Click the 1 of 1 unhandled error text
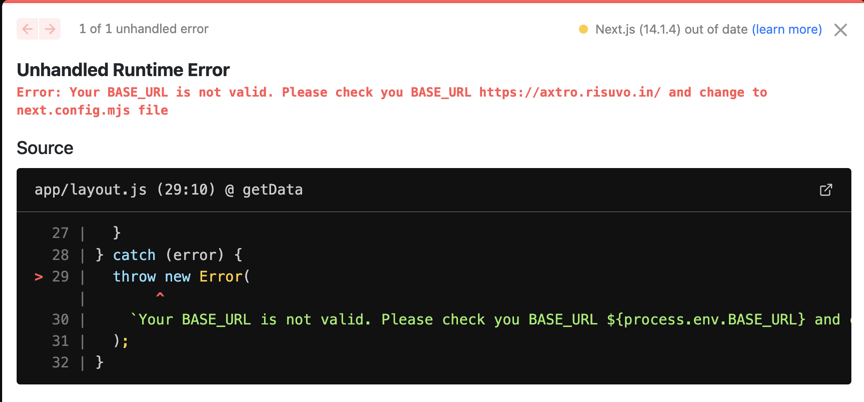The height and width of the screenshot is (402, 864). [x=144, y=29]
